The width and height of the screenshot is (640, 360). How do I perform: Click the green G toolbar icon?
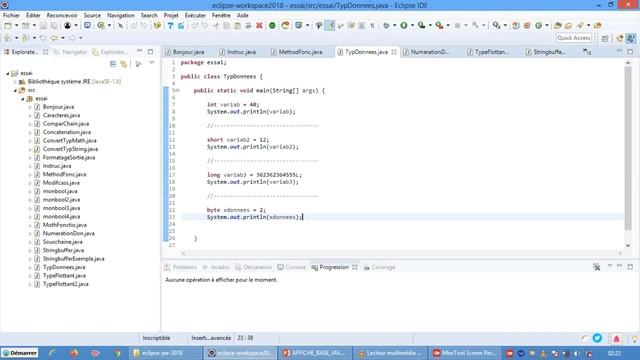pyautogui.click(x=539, y=25)
